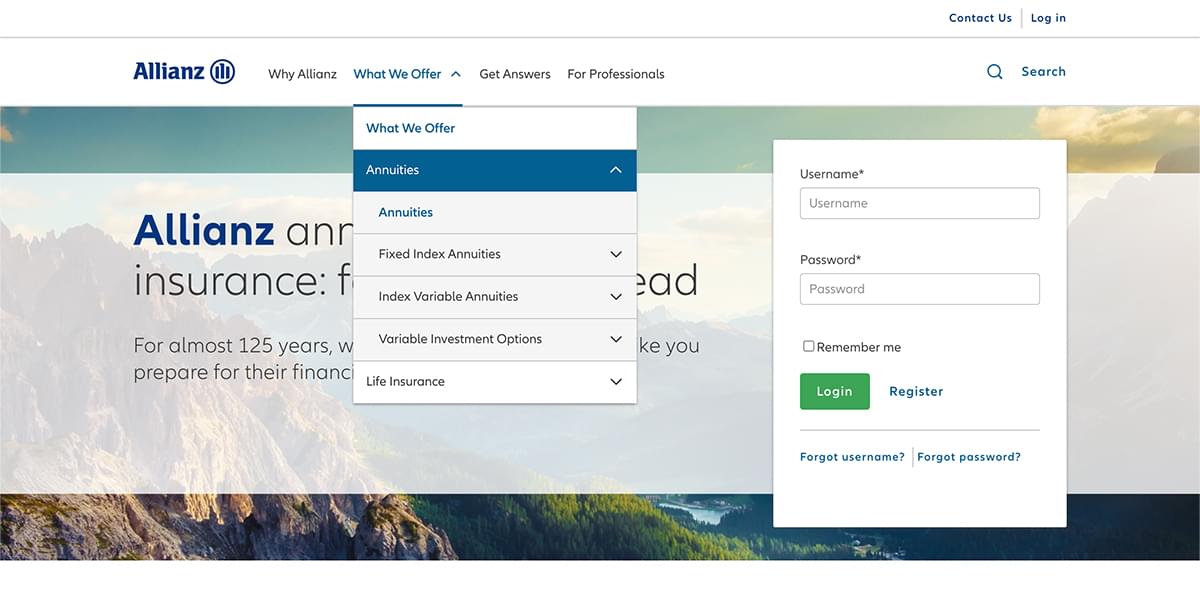Click the Log in link
The image size is (1200, 608).
[x=1048, y=18]
